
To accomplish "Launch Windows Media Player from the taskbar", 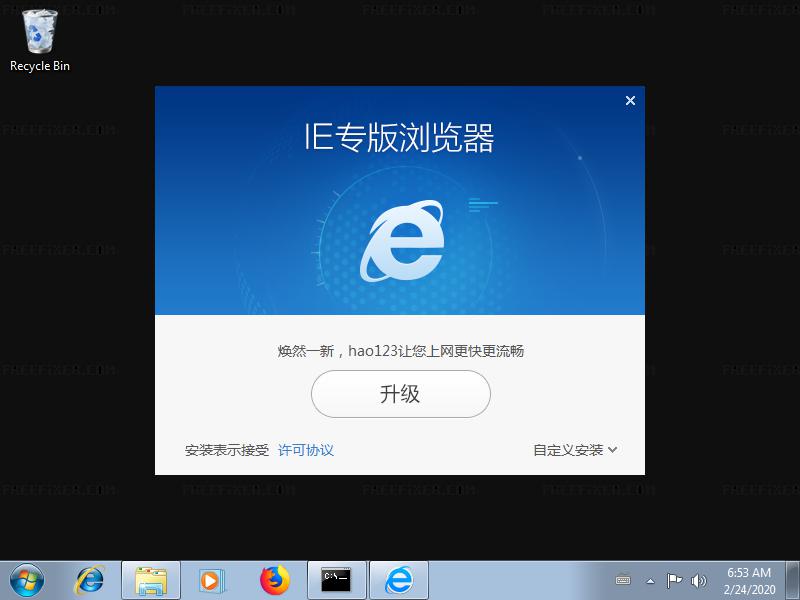I will (210, 580).
